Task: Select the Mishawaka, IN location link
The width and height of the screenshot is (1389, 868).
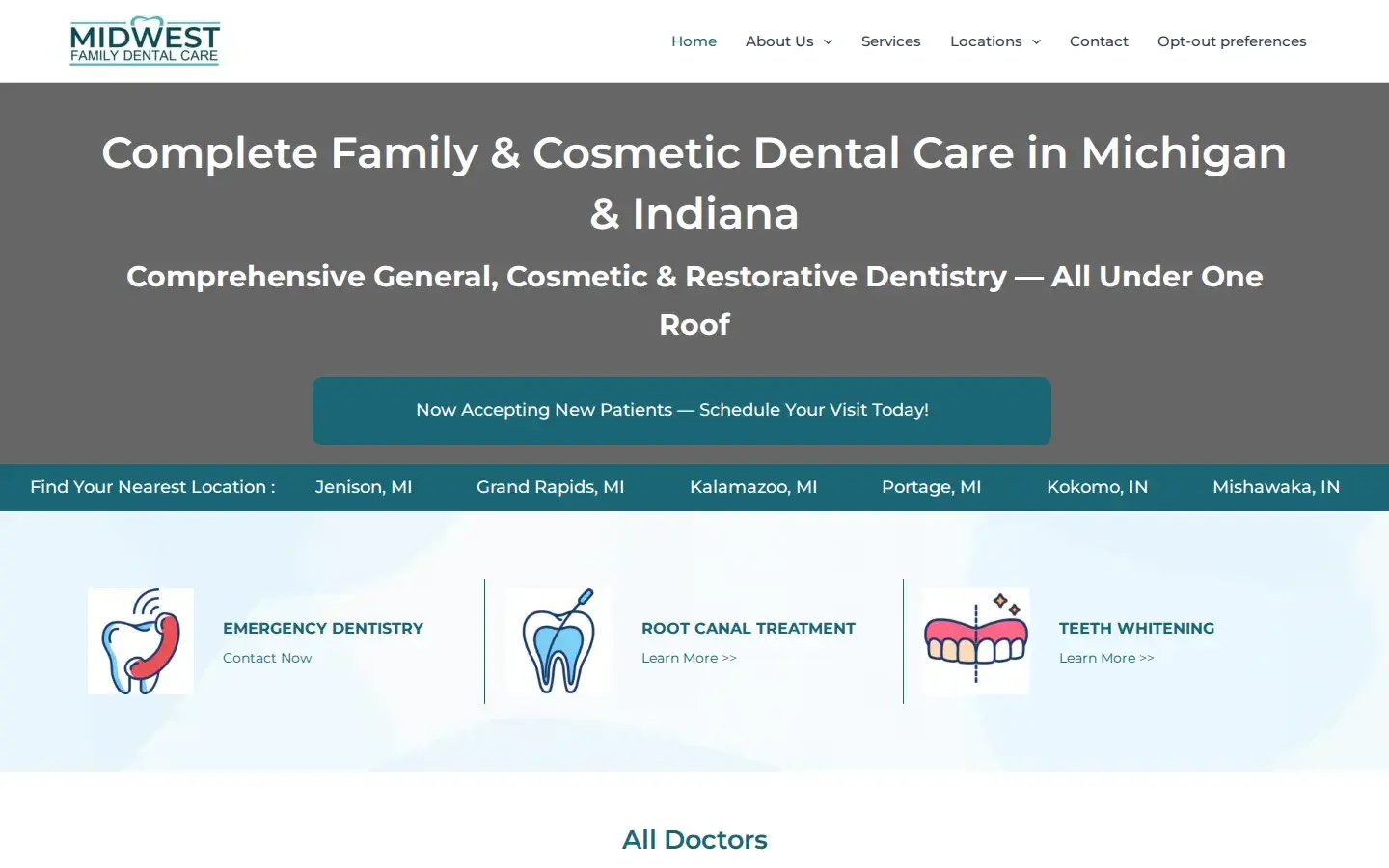Action: click(x=1276, y=487)
